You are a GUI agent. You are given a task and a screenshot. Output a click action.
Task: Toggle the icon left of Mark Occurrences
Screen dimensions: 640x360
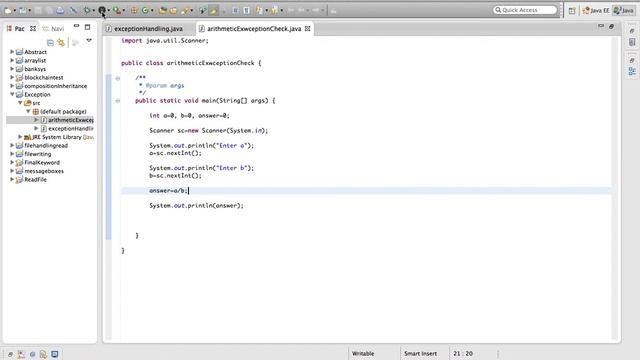202,10
